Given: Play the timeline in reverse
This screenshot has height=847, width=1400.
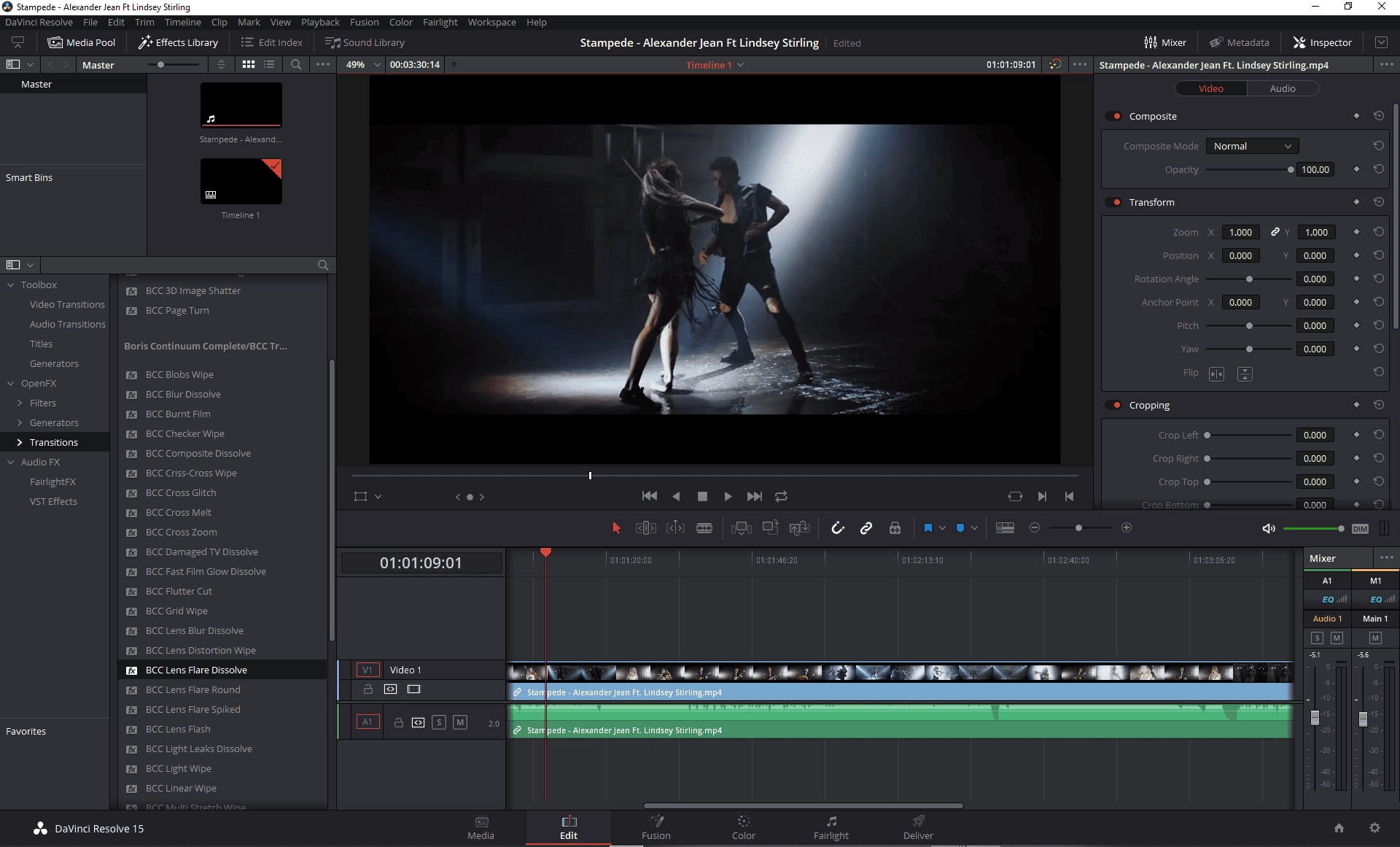Looking at the screenshot, I should point(676,496).
